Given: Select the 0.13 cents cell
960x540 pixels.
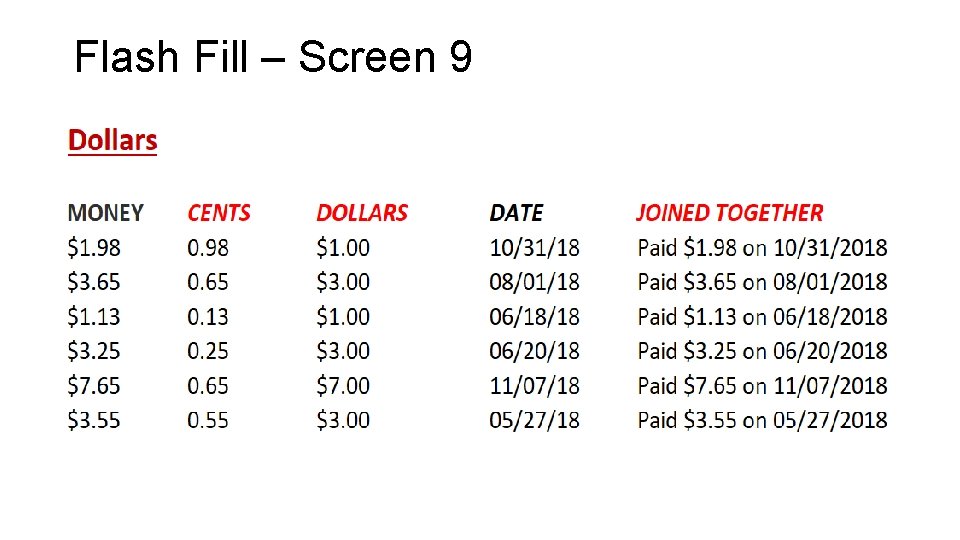Looking at the screenshot, I should pos(208,316).
